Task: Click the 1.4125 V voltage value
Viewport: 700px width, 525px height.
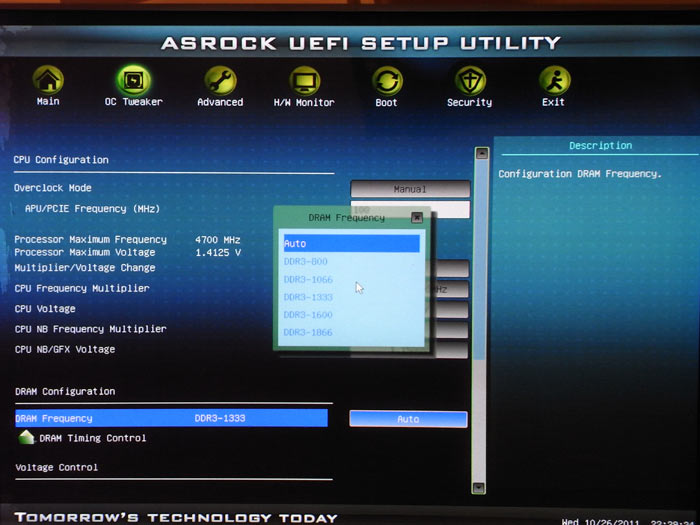Action: (x=218, y=253)
